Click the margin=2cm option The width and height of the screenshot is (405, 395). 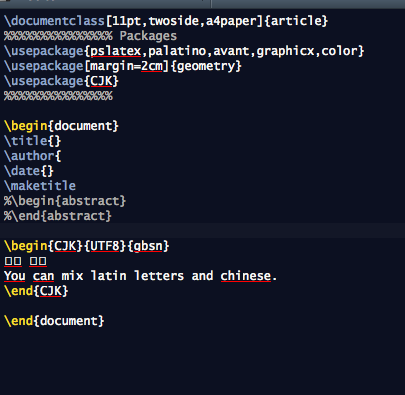click(126, 66)
